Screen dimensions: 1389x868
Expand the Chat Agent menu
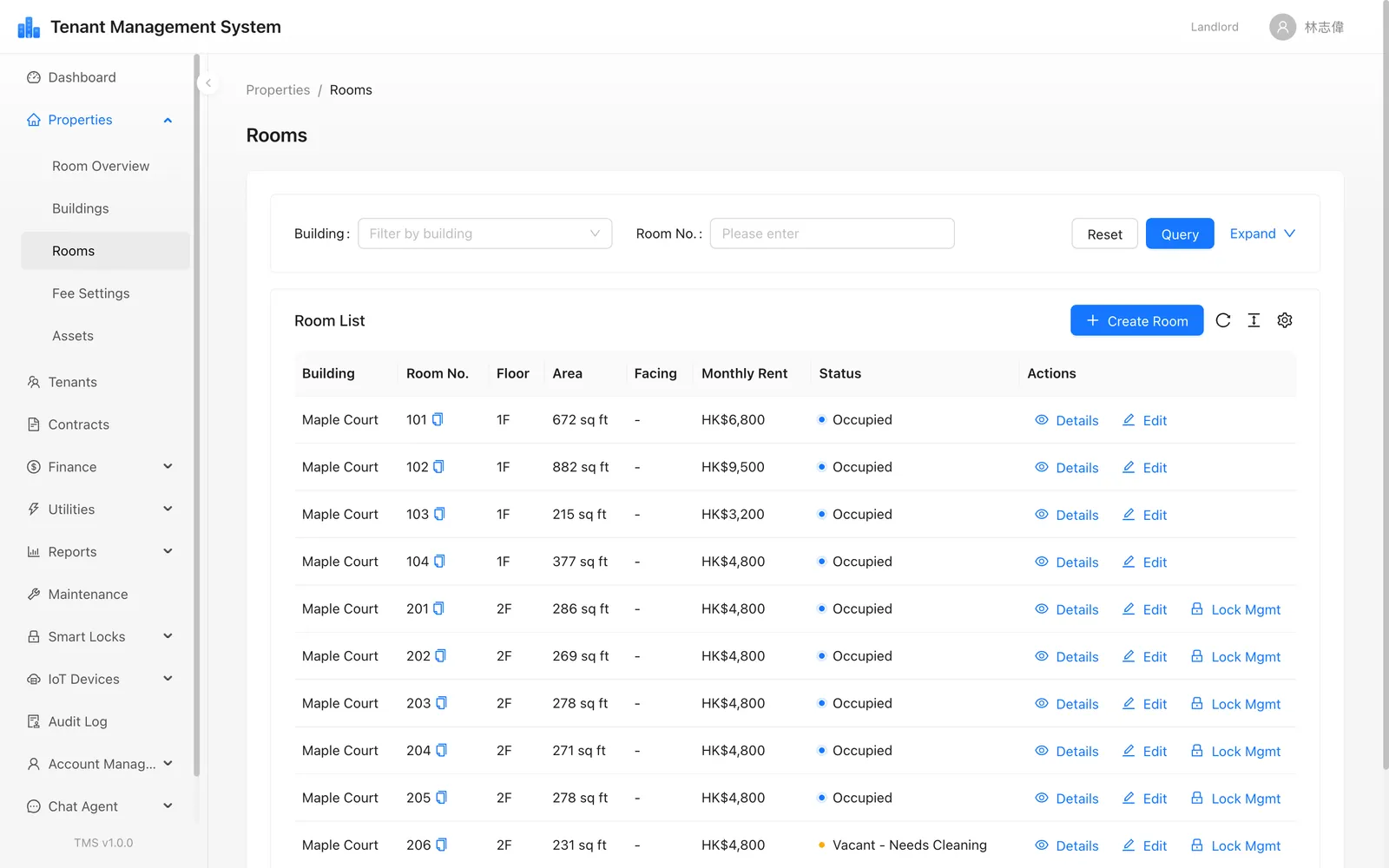tap(104, 806)
